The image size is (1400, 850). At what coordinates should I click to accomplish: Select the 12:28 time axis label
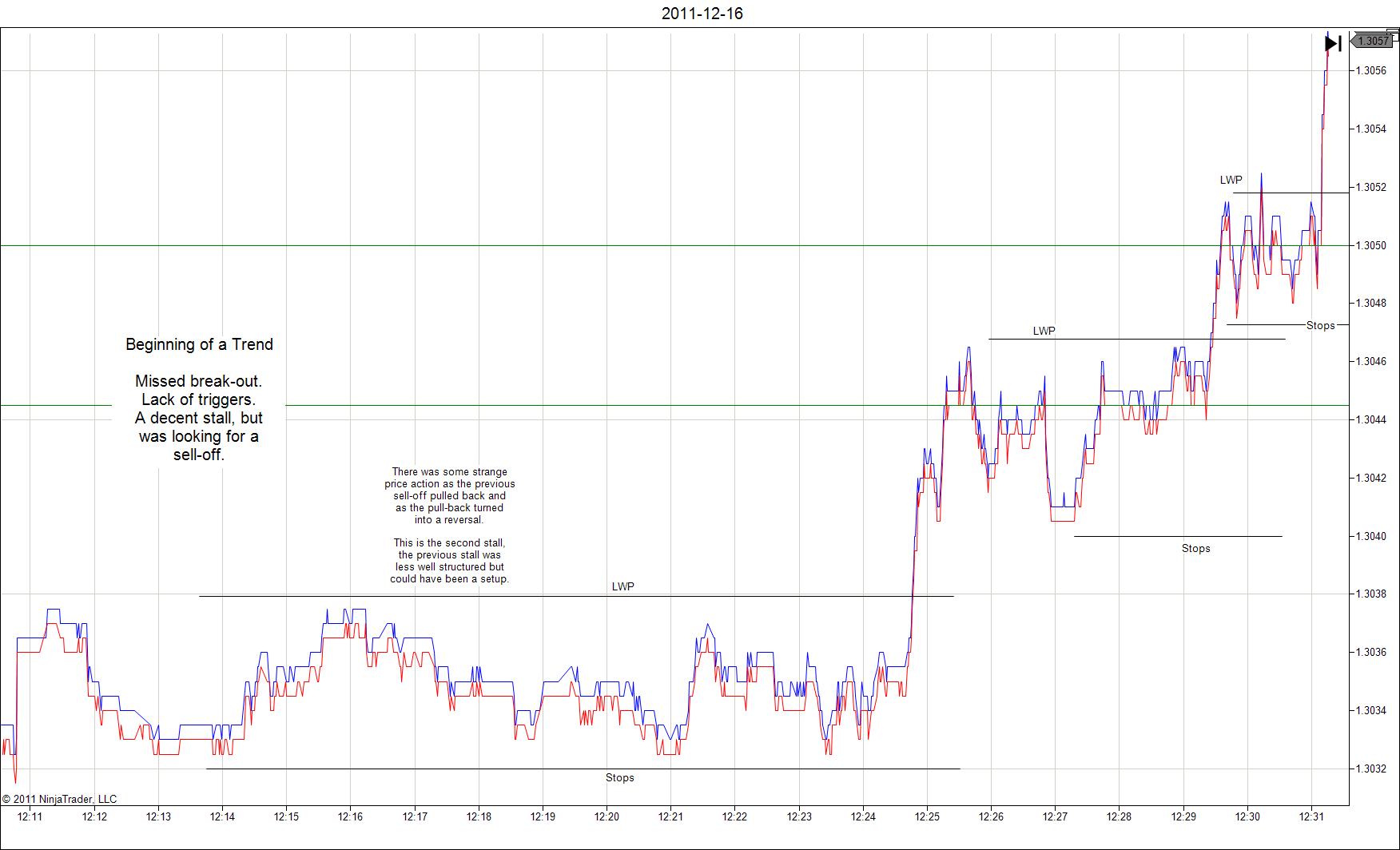(x=1119, y=816)
